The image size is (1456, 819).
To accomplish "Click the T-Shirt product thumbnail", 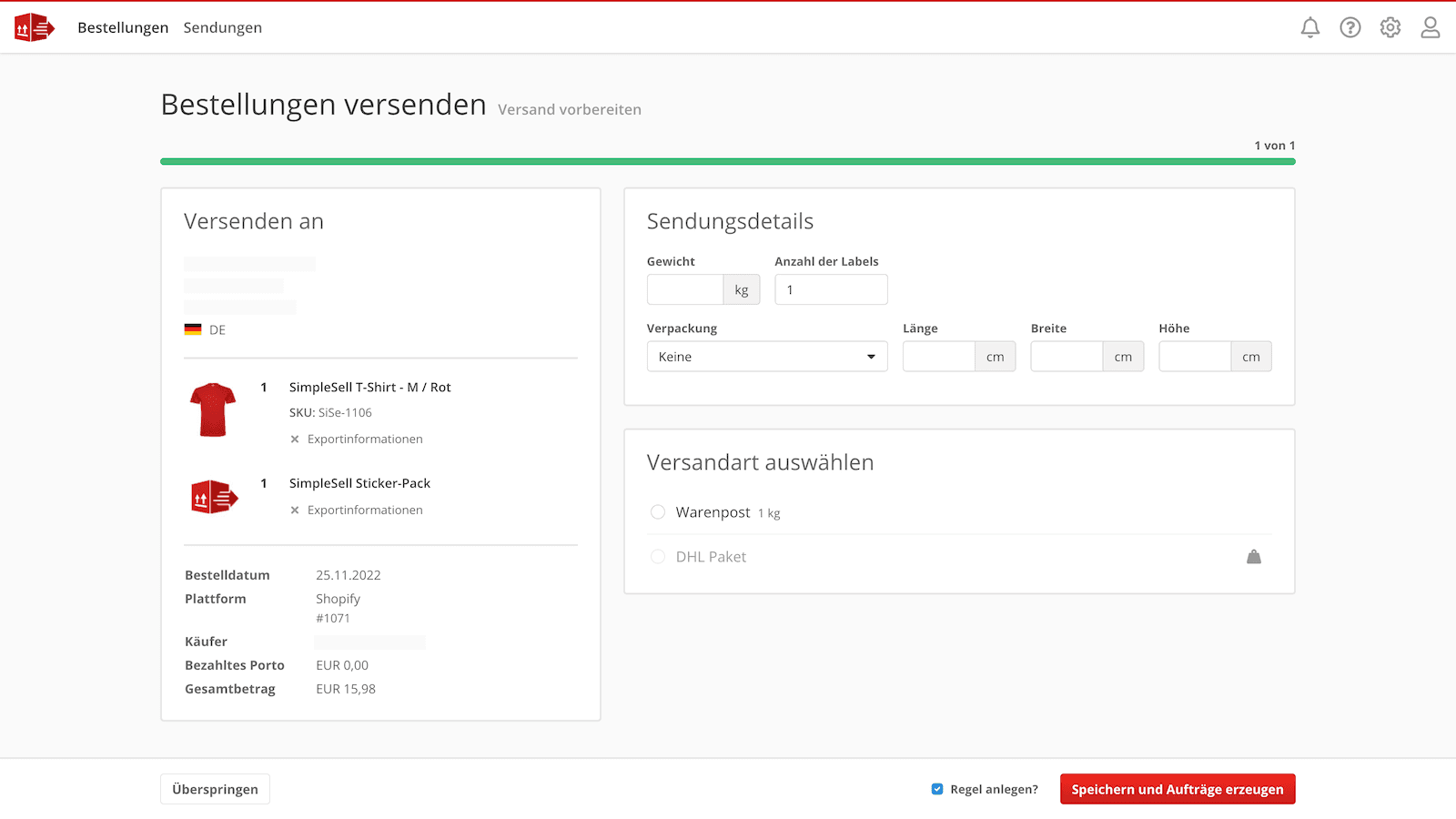I will 214,409.
